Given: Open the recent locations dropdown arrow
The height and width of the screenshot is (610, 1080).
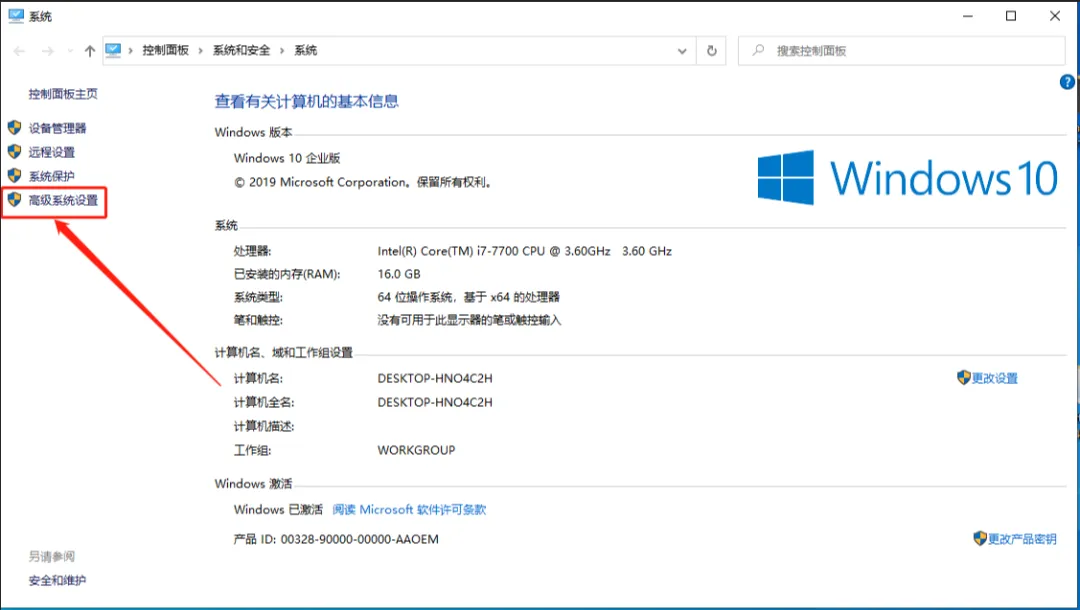Looking at the screenshot, I should [70, 51].
